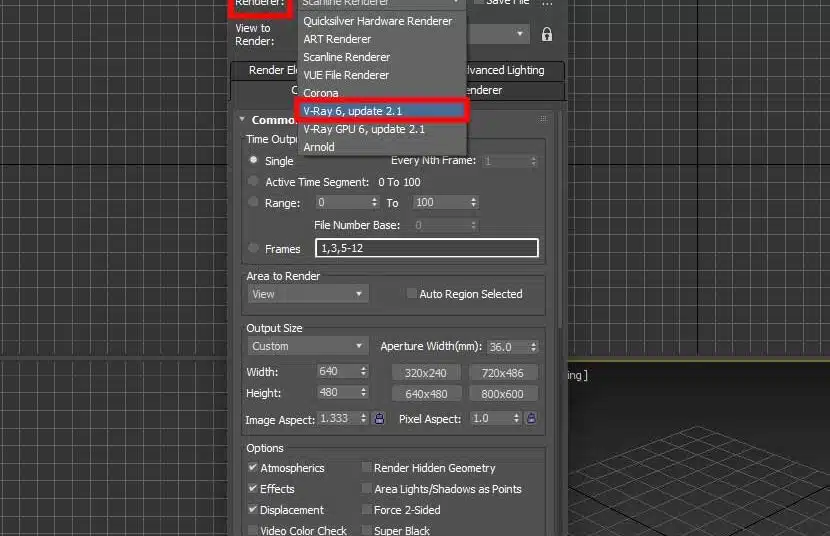The height and width of the screenshot is (536, 830).
Task: Apply the 640x480 preset size
Action: coord(426,394)
